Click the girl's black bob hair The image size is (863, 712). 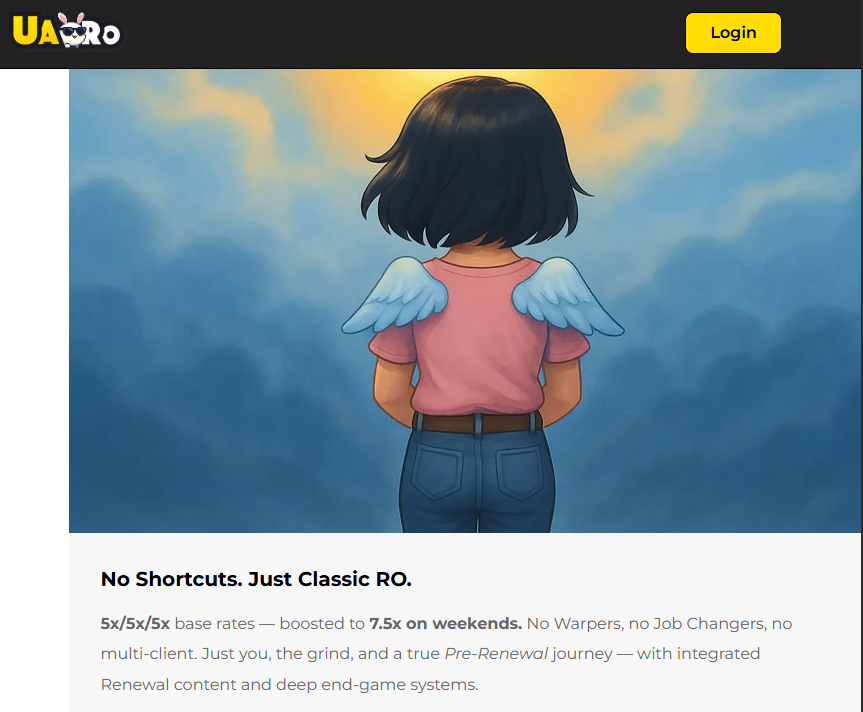tap(476, 162)
